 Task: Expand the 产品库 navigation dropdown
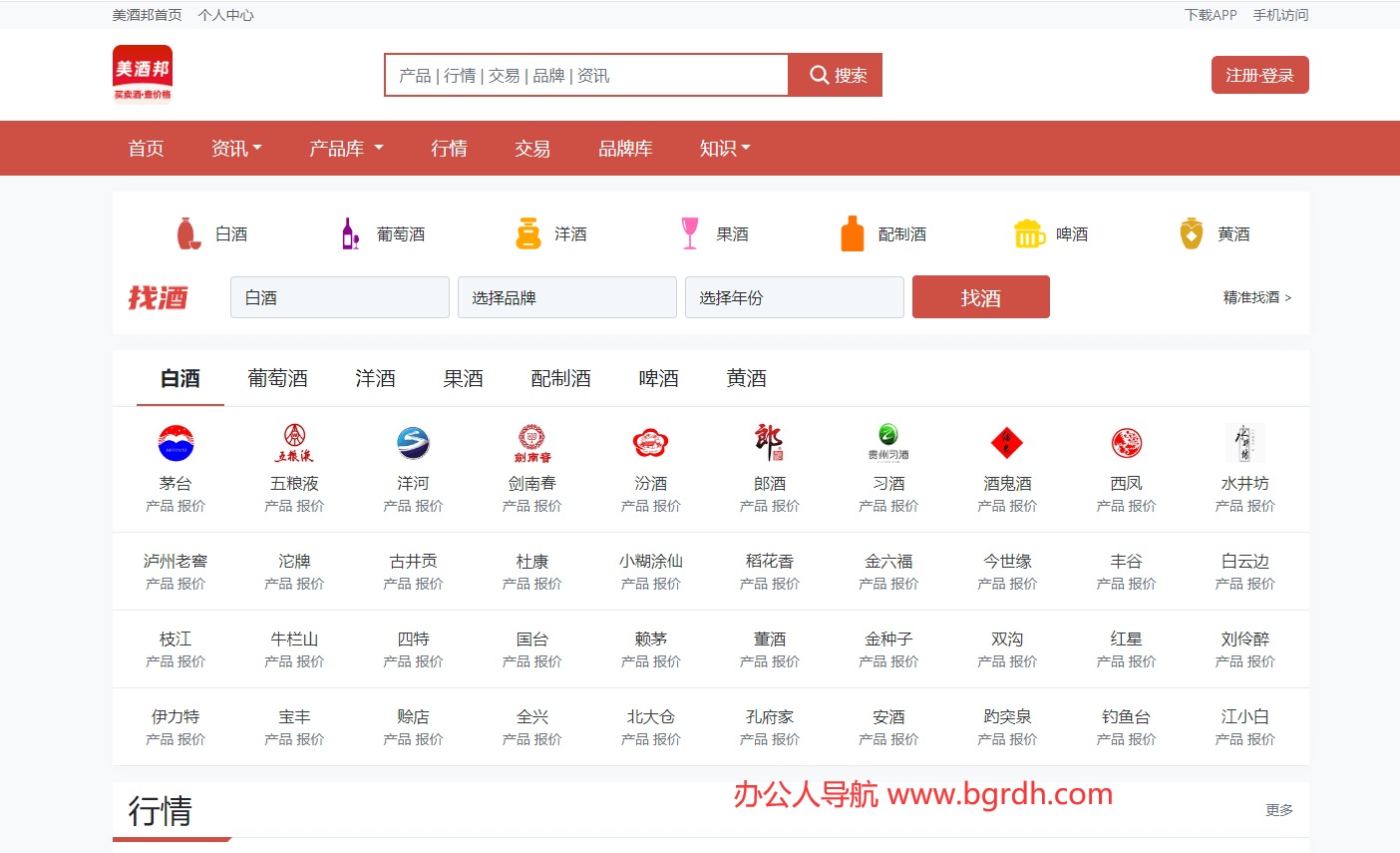(346, 149)
